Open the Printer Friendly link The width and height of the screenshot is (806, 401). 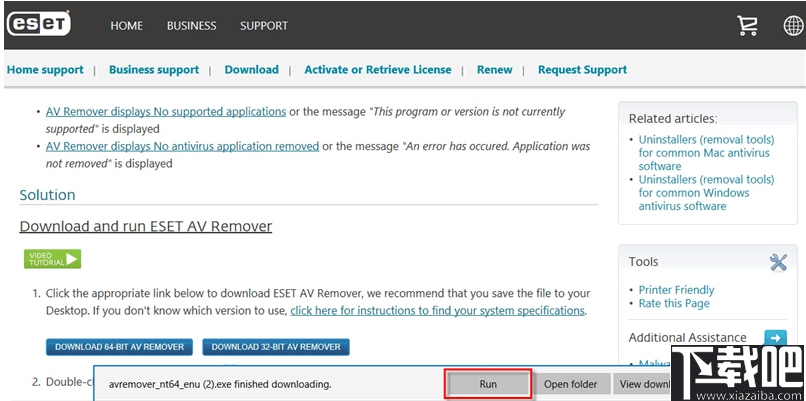(x=676, y=290)
